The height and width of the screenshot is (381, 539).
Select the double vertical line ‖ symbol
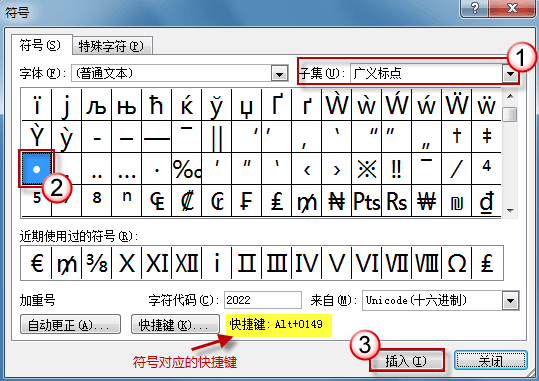point(217,137)
